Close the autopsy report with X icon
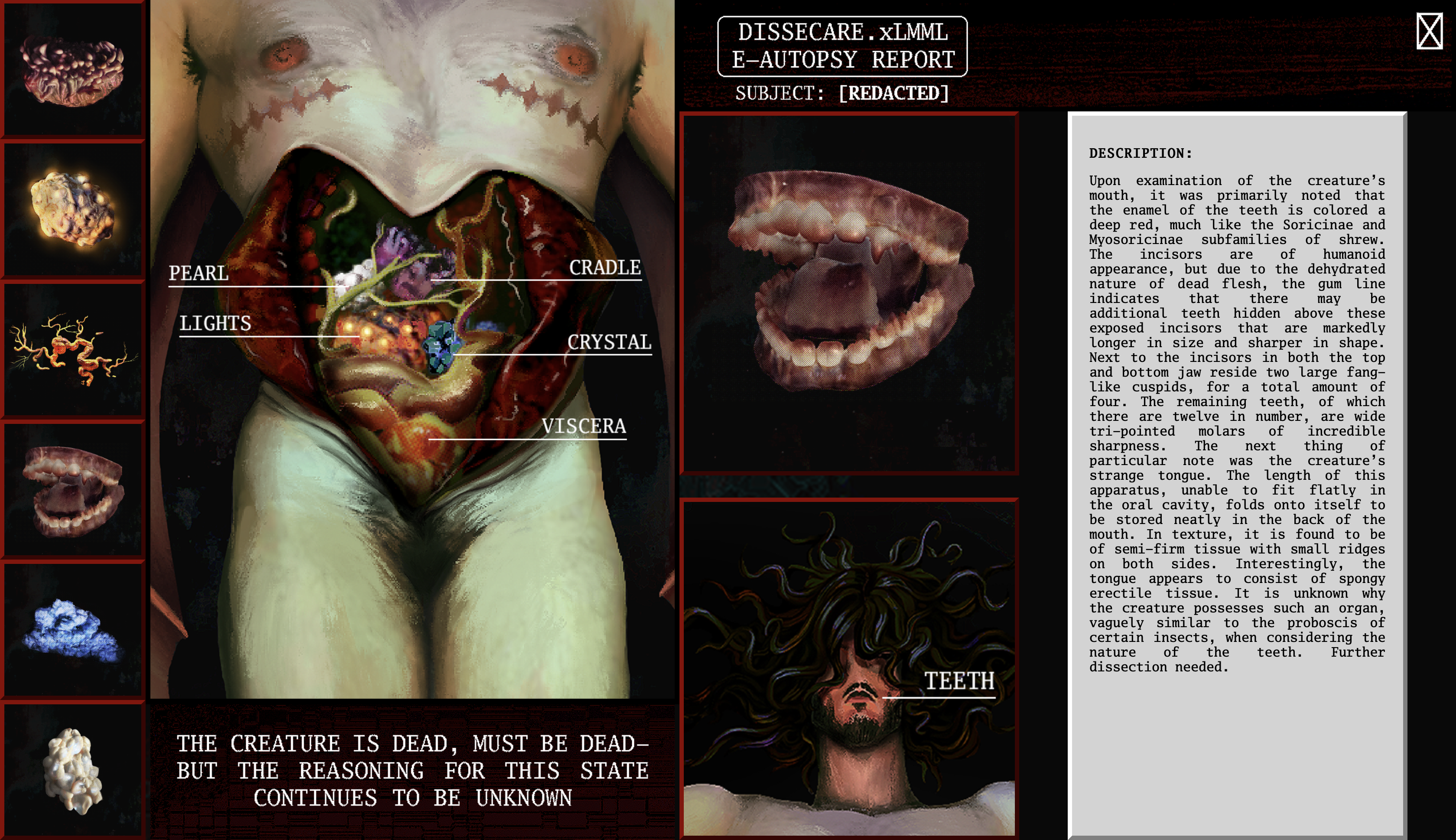This screenshot has width=1456, height=840. click(x=1429, y=32)
